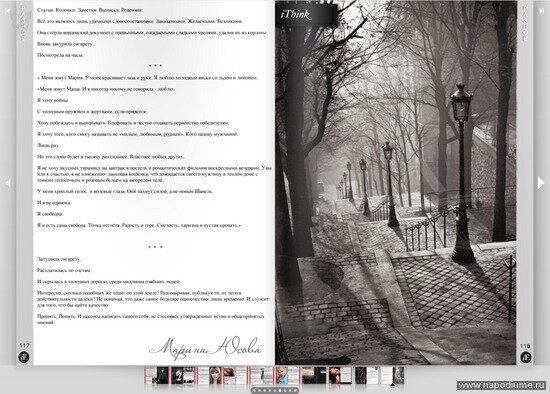Click the staircase photo on page 118
550x394 pixels.
pos(396,182)
